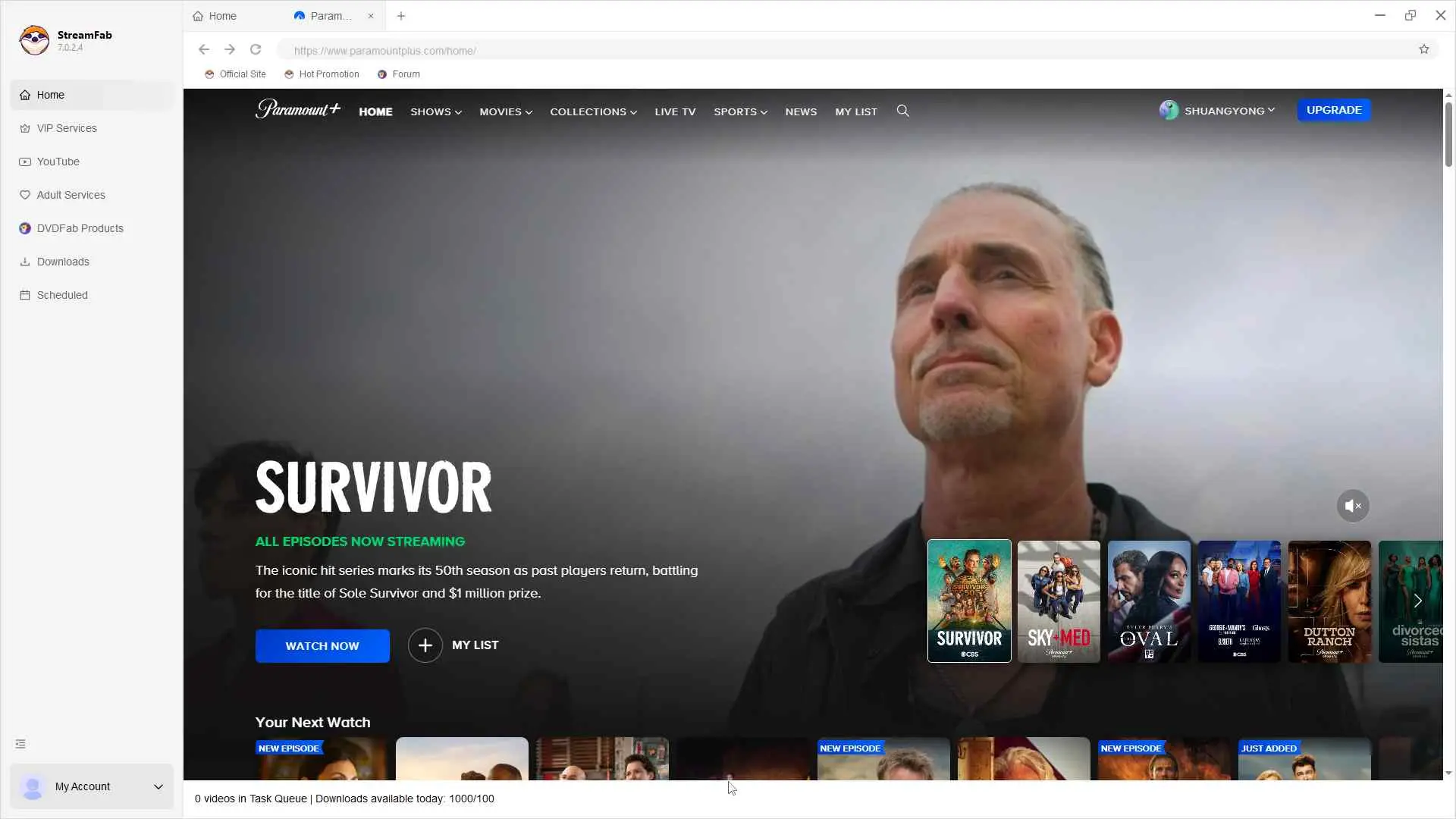
Task: Expand the SHUANGYONG account dropdown chevron
Action: click(1271, 110)
